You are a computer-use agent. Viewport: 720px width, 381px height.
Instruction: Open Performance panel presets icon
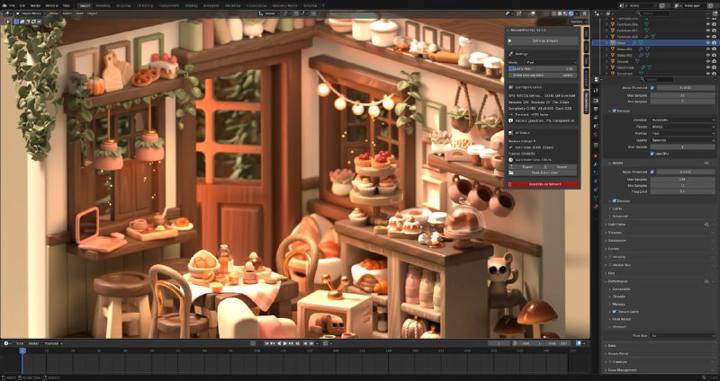coord(706,281)
